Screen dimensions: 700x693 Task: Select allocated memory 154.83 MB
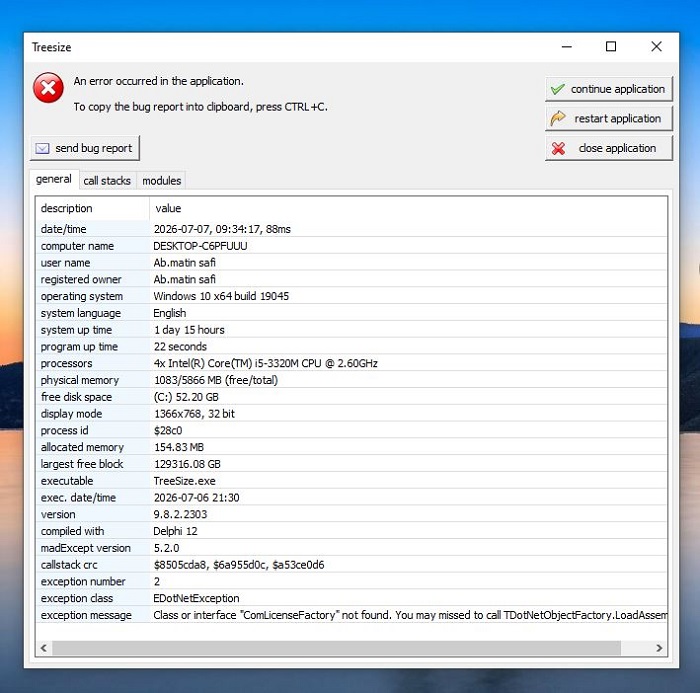pyautogui.click(x=179, y=447)
